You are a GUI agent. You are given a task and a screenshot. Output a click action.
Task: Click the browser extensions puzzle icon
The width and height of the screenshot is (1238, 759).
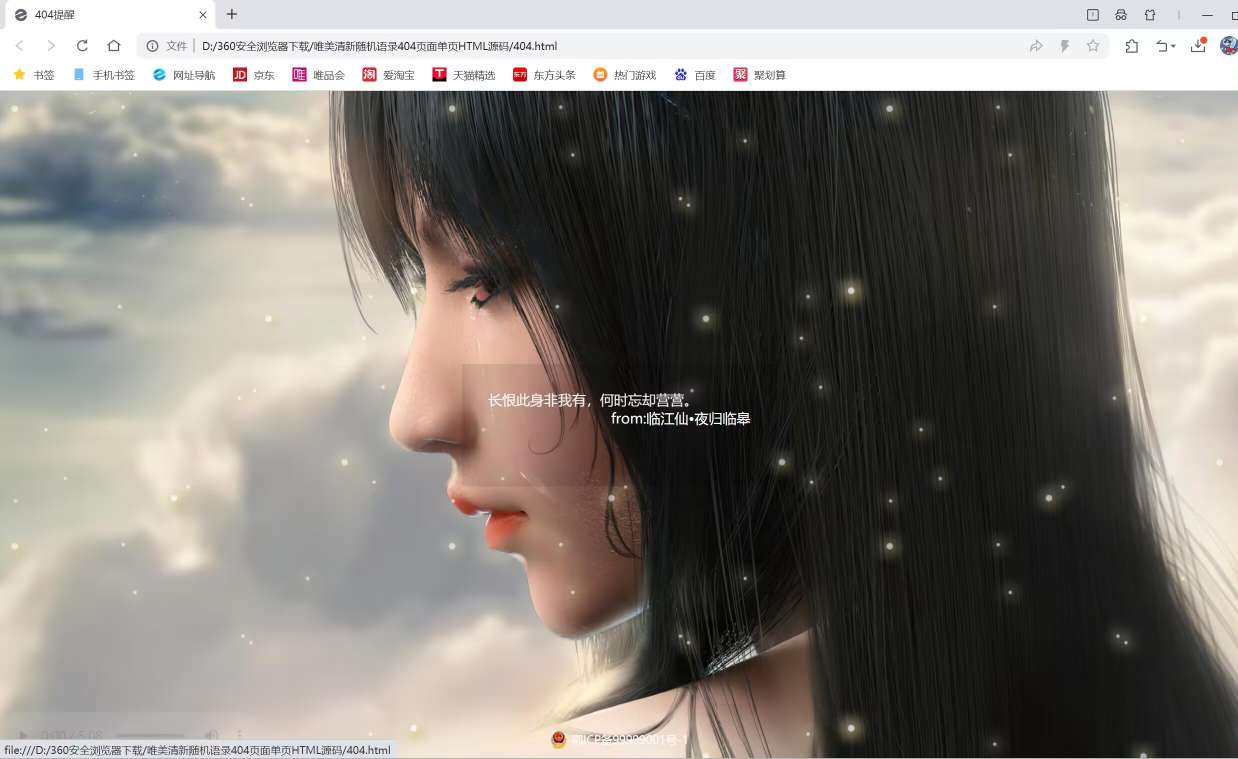click(1133, 46)
